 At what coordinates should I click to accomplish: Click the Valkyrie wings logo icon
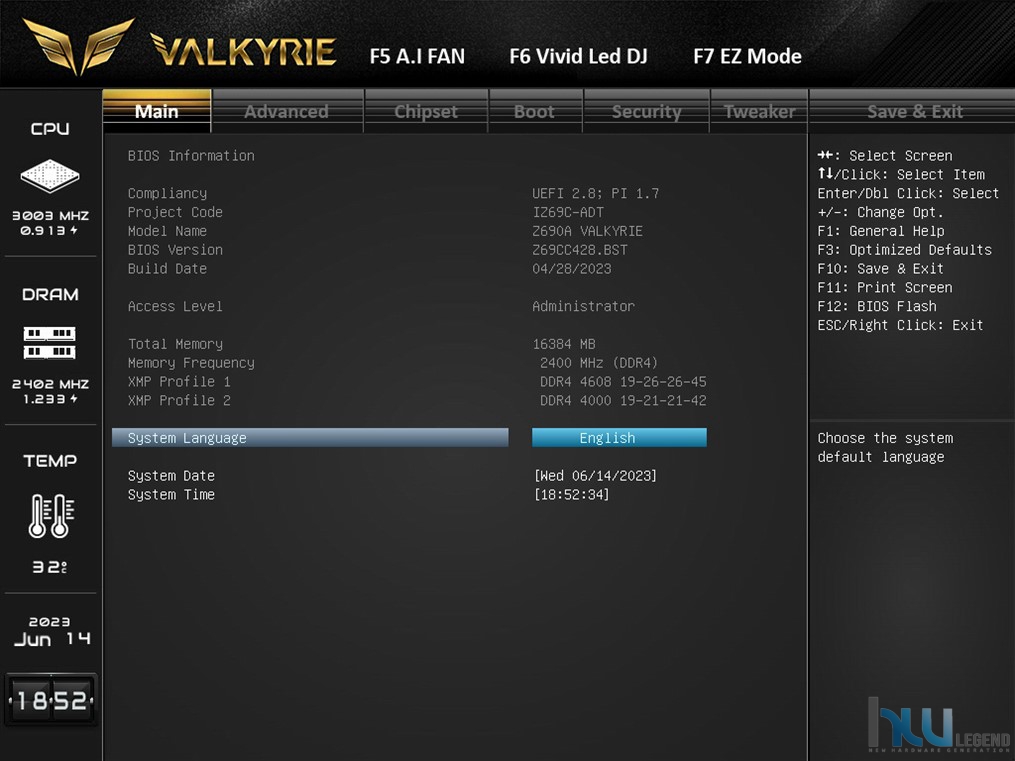[78, 45]
